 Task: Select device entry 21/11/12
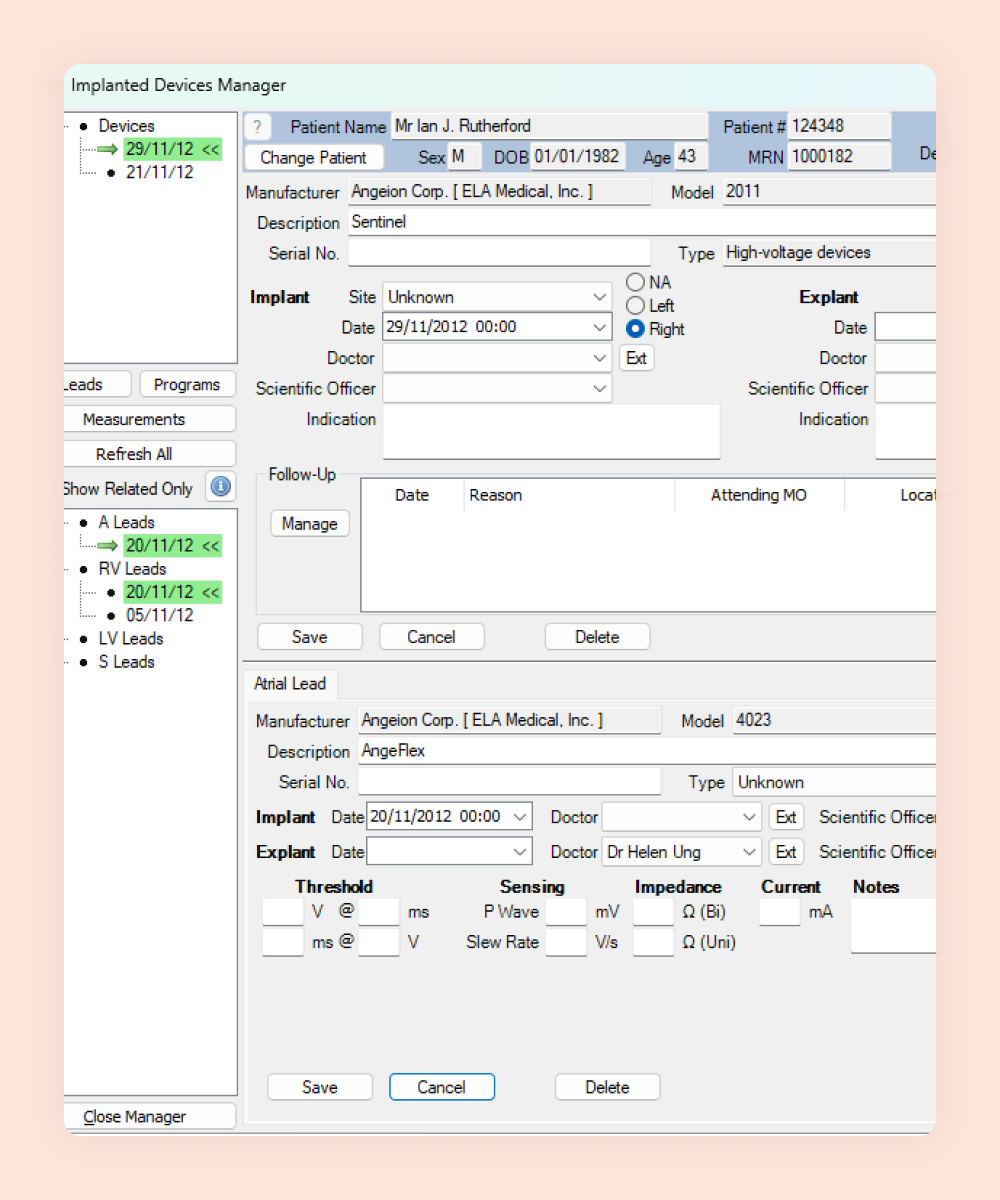point(160,172)
